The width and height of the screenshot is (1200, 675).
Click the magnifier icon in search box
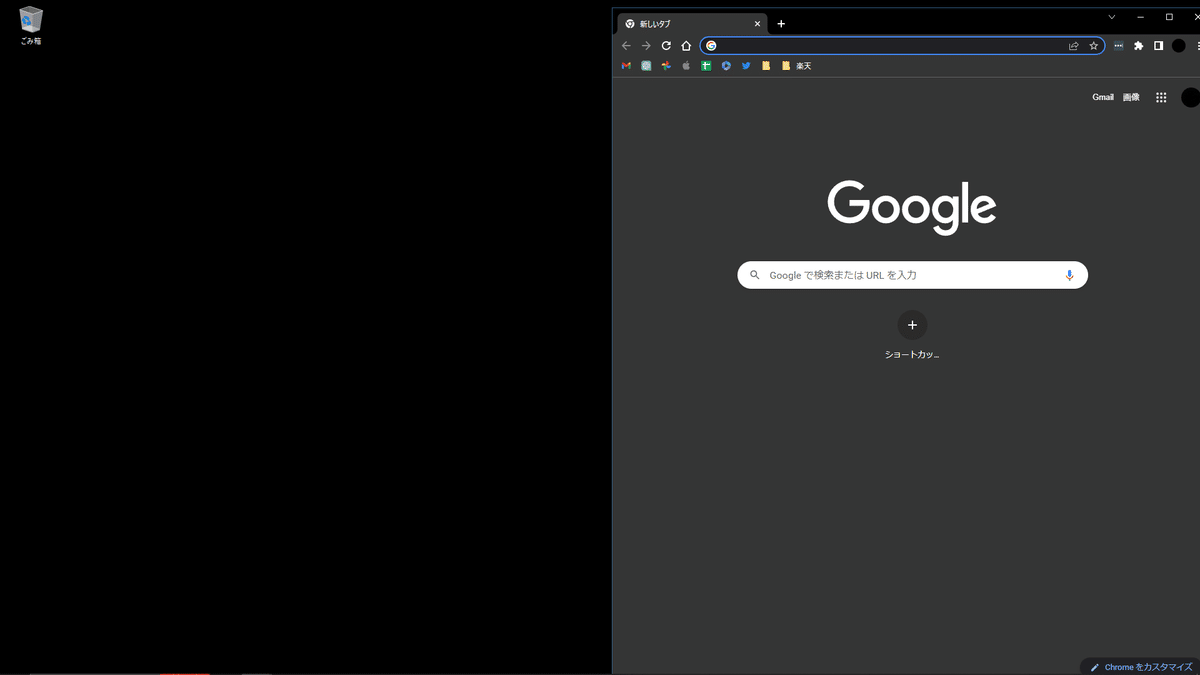[x=755, y=275]
